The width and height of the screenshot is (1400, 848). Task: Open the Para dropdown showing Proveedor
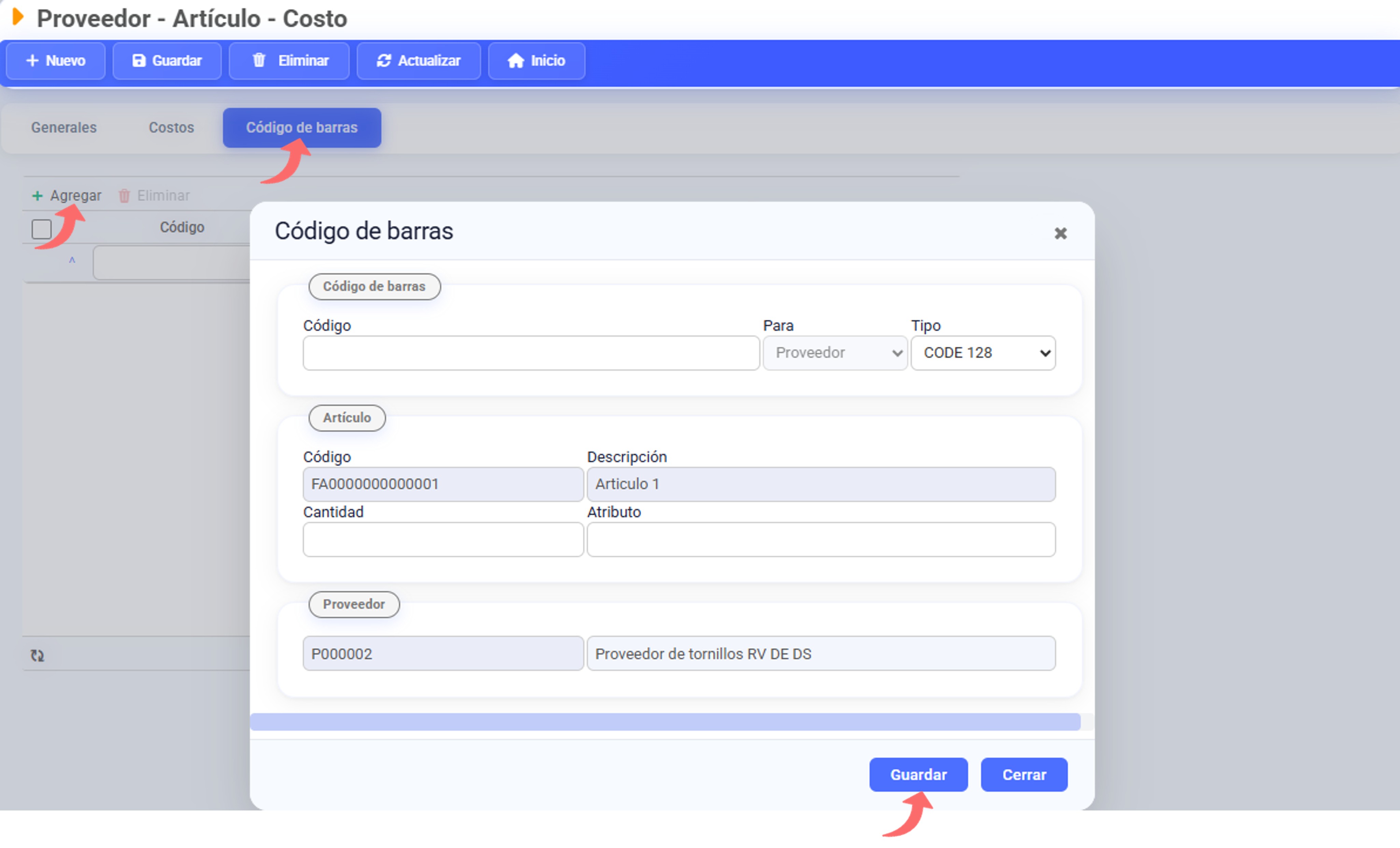coord(835,353)
